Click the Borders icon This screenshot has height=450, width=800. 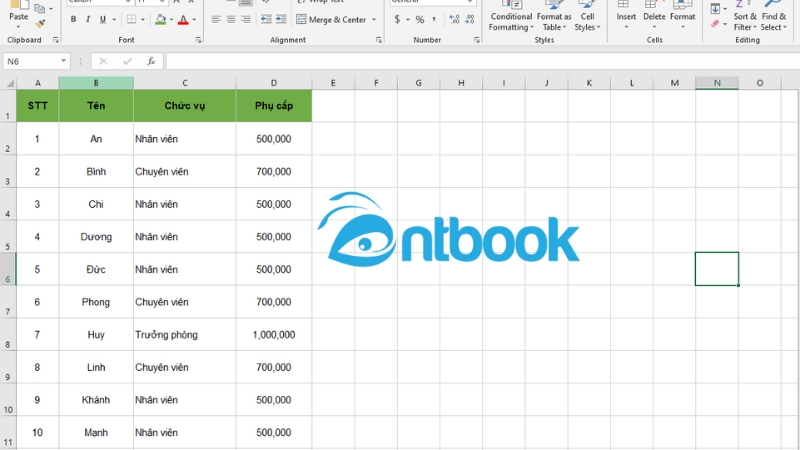tap(132, 19)
